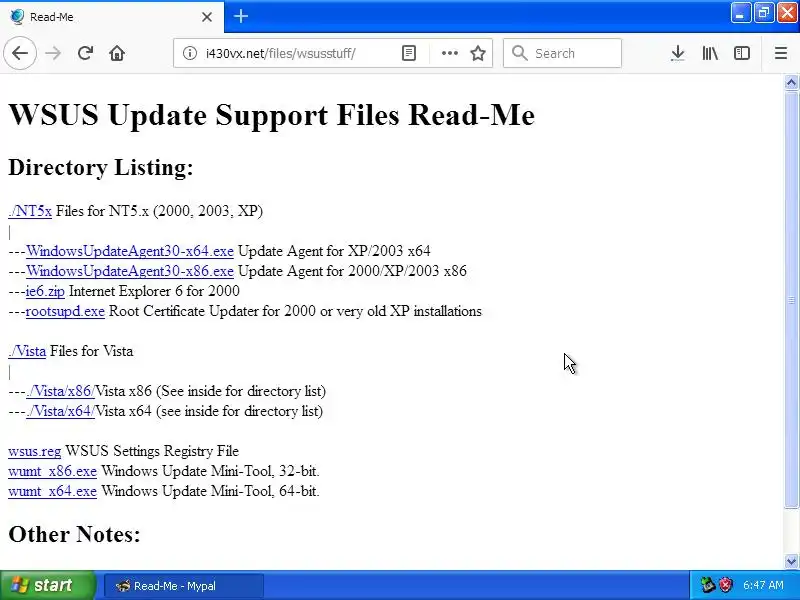
Task: Open the Windows start menu
Action: pyautogui.click(x=47, y=585)
